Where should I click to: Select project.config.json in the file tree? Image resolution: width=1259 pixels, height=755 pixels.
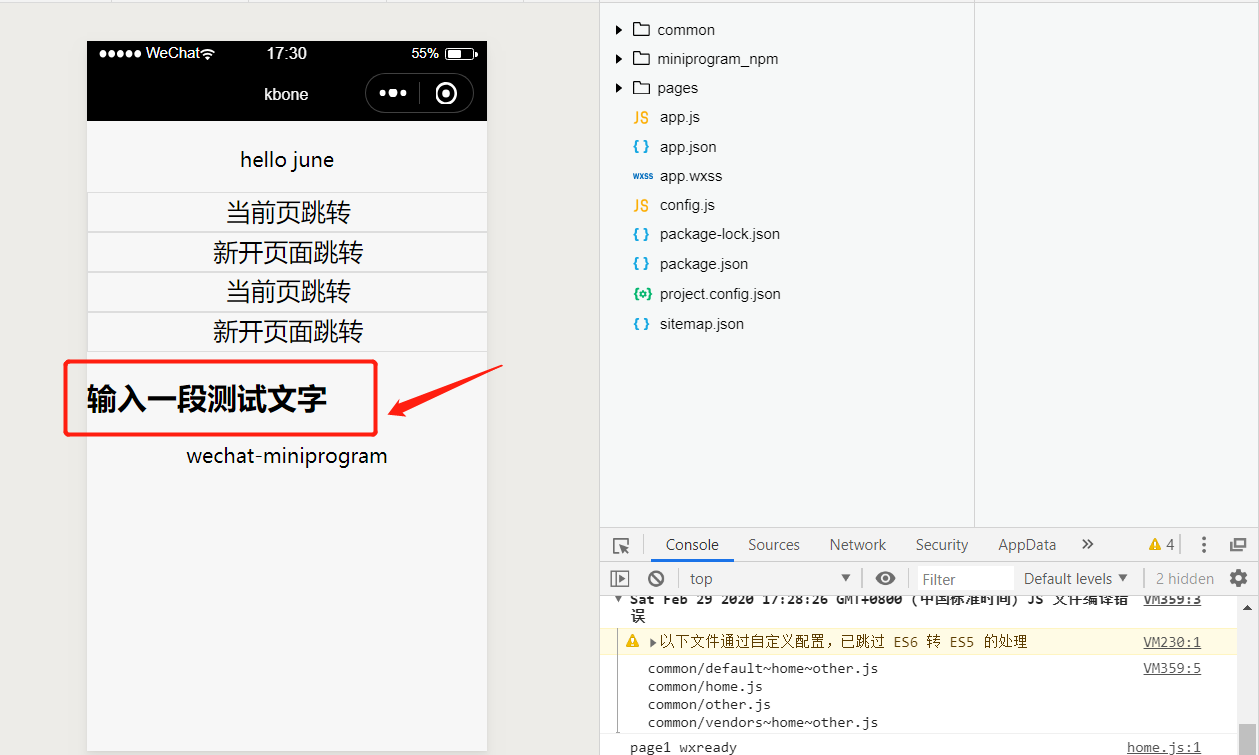tap(720, 294)
